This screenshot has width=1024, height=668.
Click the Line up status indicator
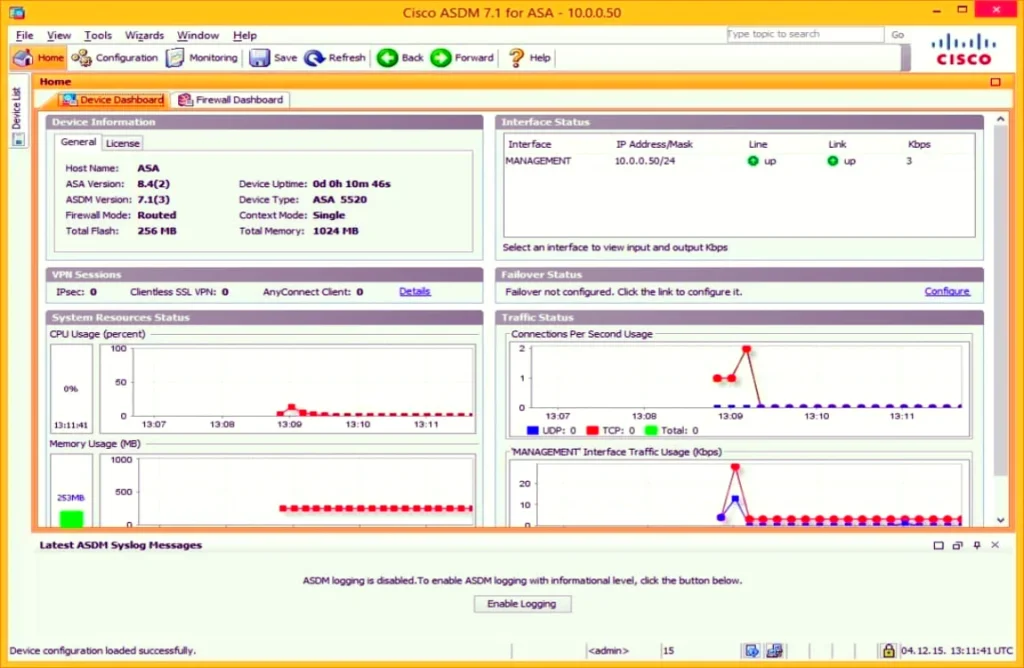coord(761,161)
